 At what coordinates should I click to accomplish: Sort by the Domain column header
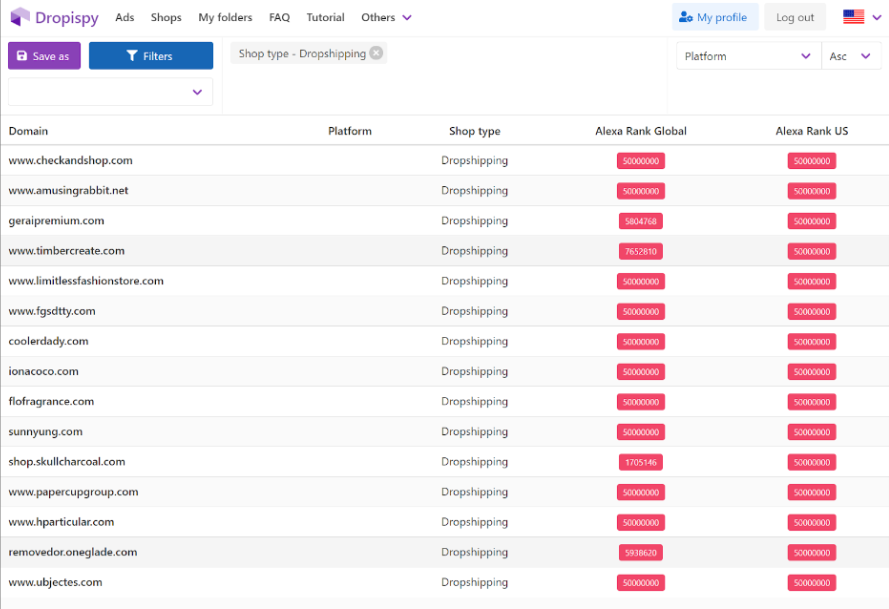[x=28, y=131]
